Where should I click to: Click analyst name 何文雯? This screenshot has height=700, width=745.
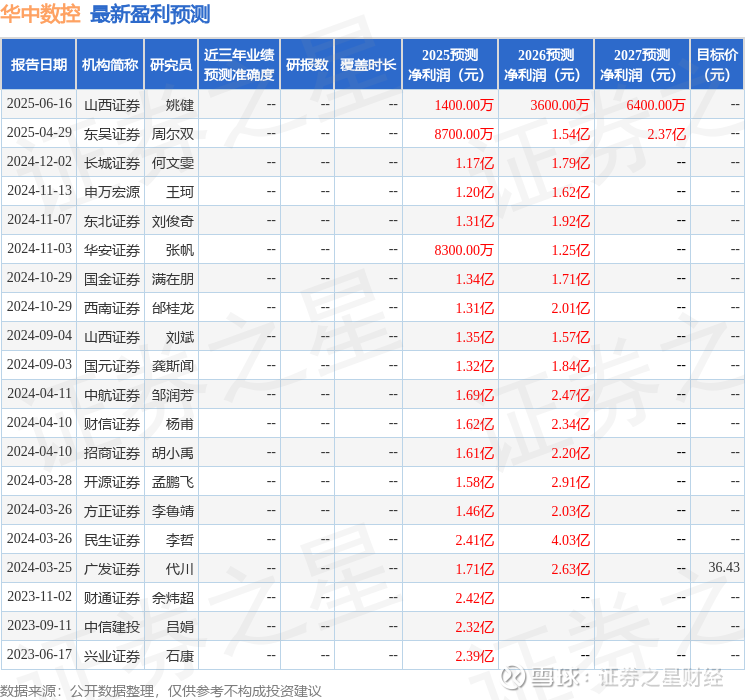pyautogui.click(x=173, y=163)
